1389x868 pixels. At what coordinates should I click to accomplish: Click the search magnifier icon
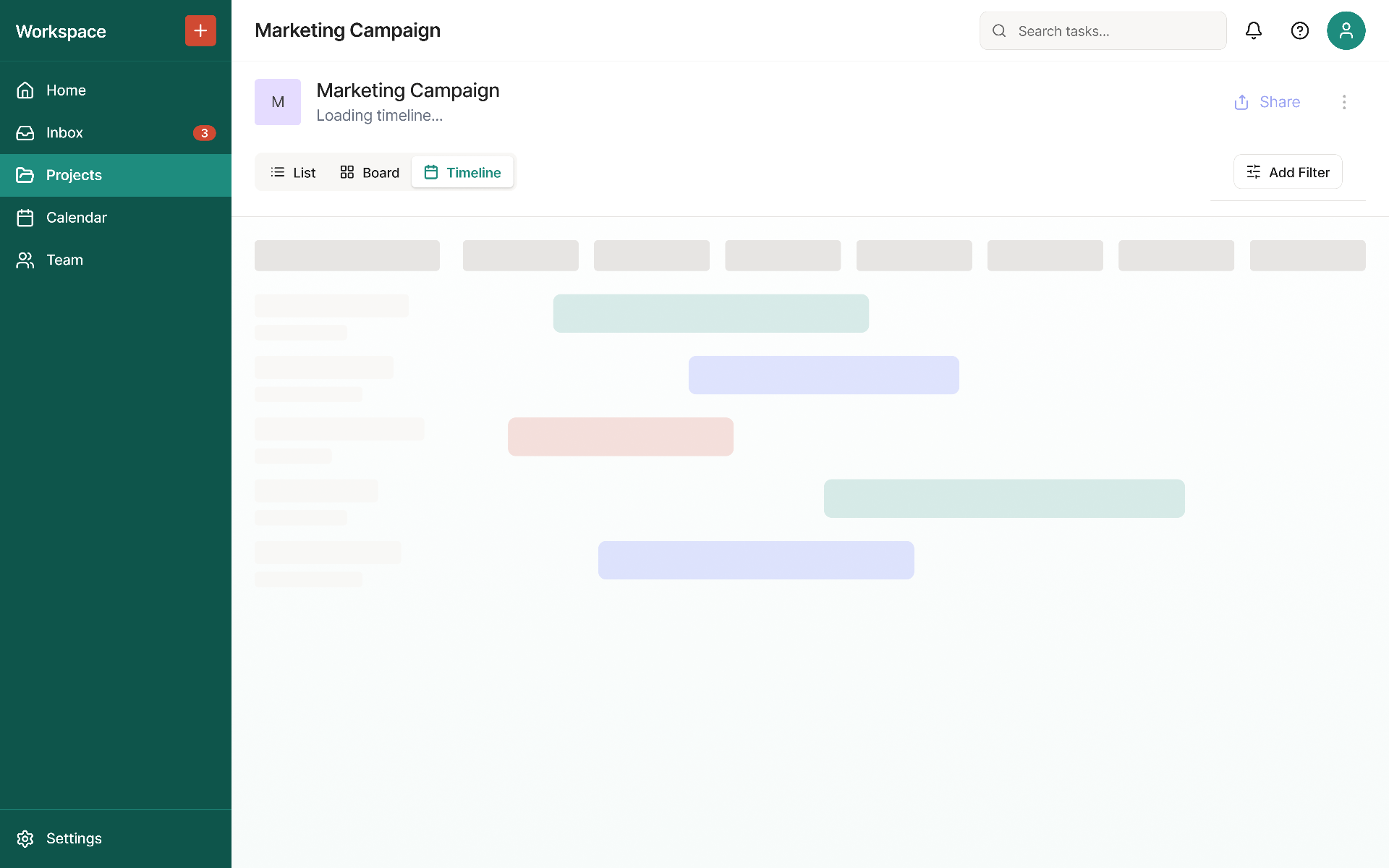click(x=999, y=30)
